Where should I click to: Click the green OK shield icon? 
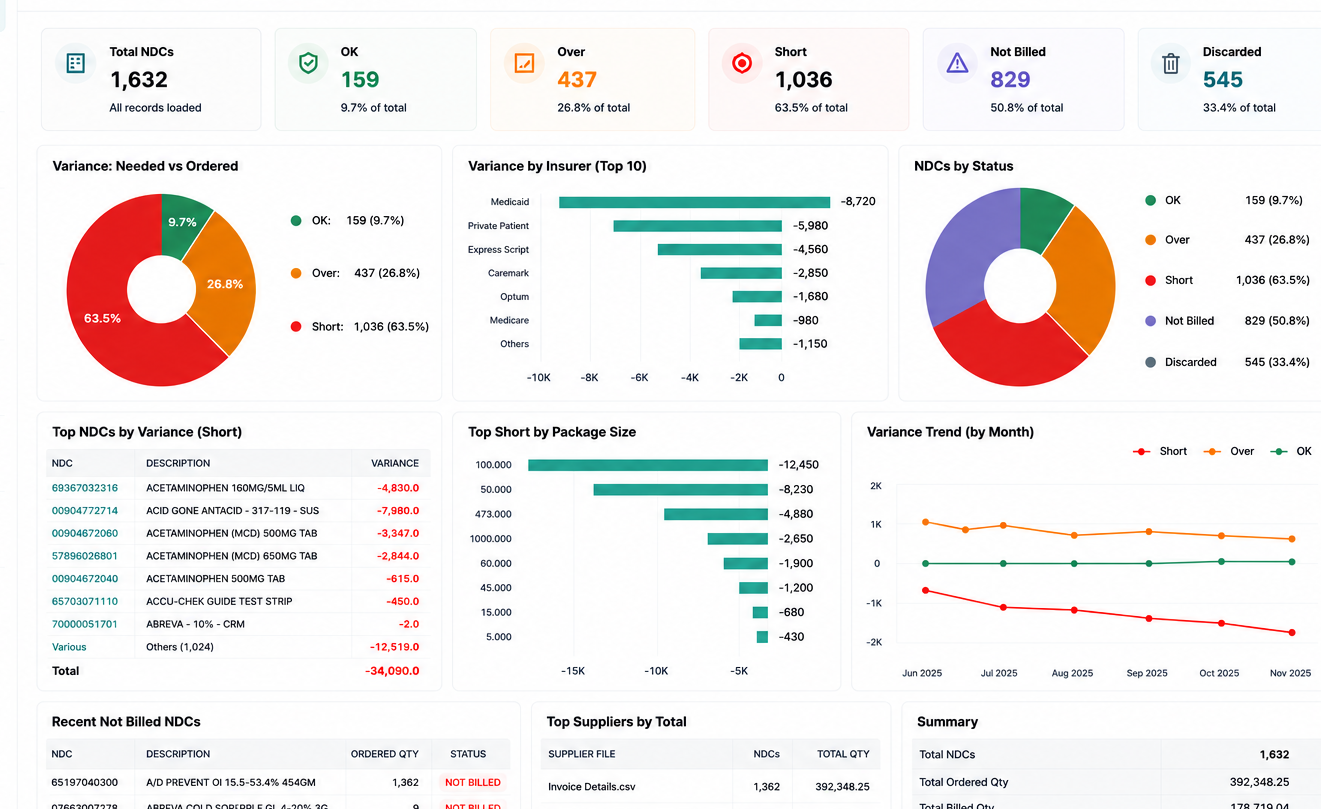click(x=308, y=63)
